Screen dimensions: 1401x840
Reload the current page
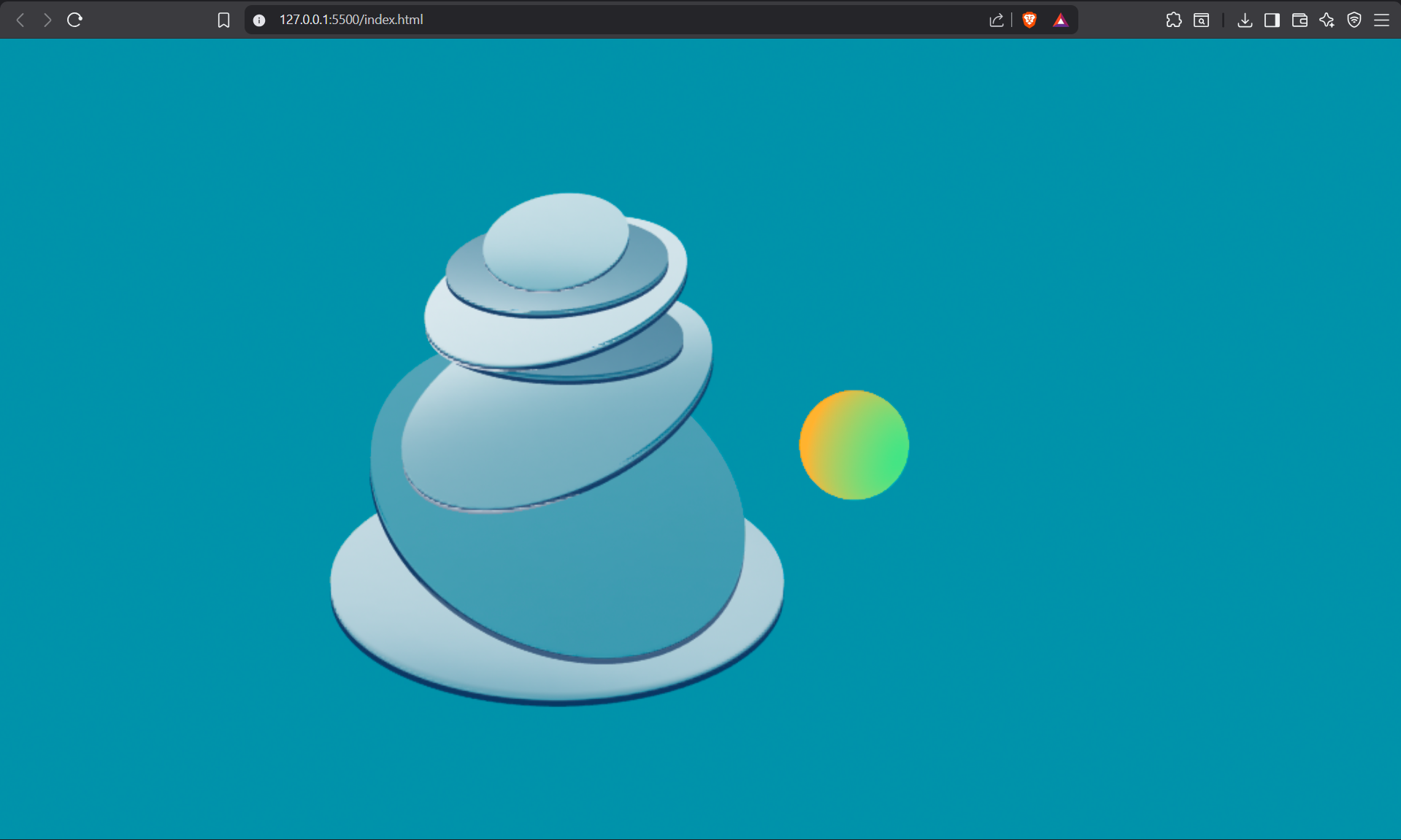click(x=74, y=20)
